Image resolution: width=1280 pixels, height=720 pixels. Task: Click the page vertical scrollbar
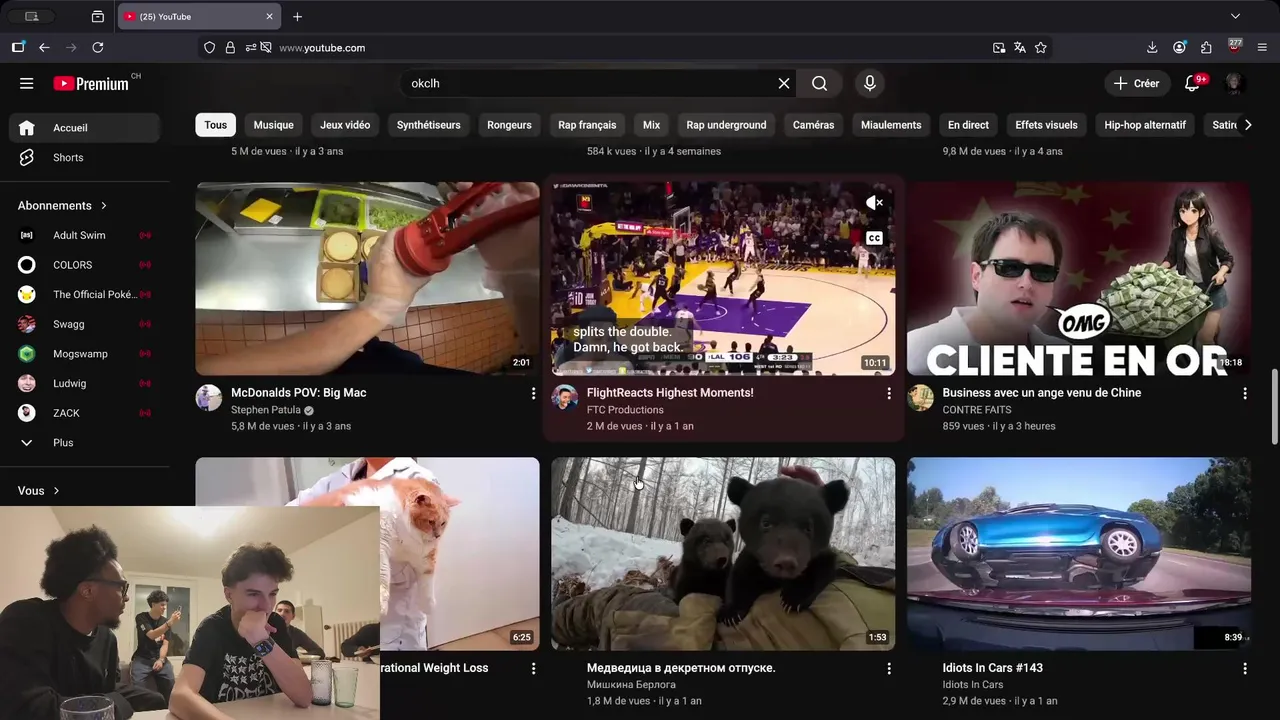tap(1274, 407)
